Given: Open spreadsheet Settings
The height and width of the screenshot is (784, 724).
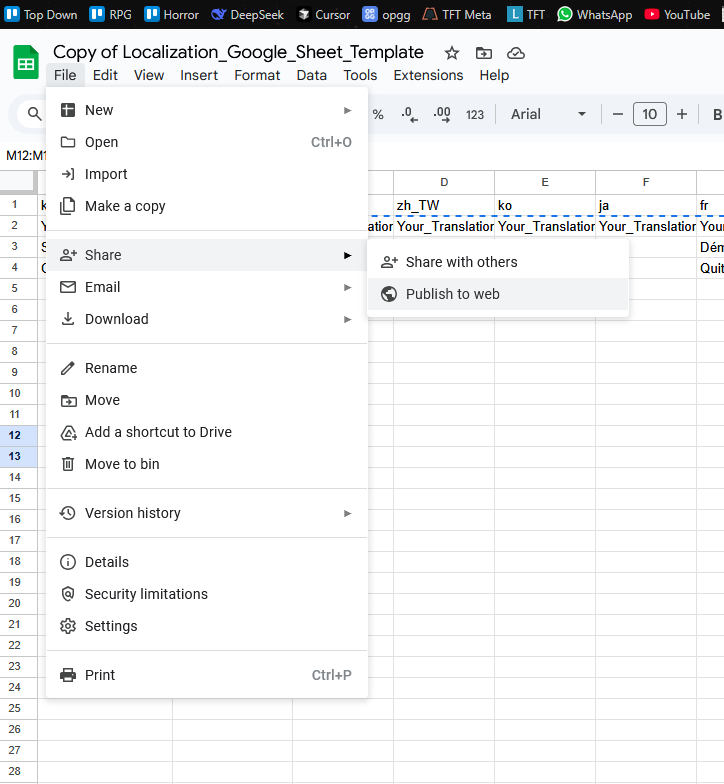Looking at the screenshot, I should (206, 626).
